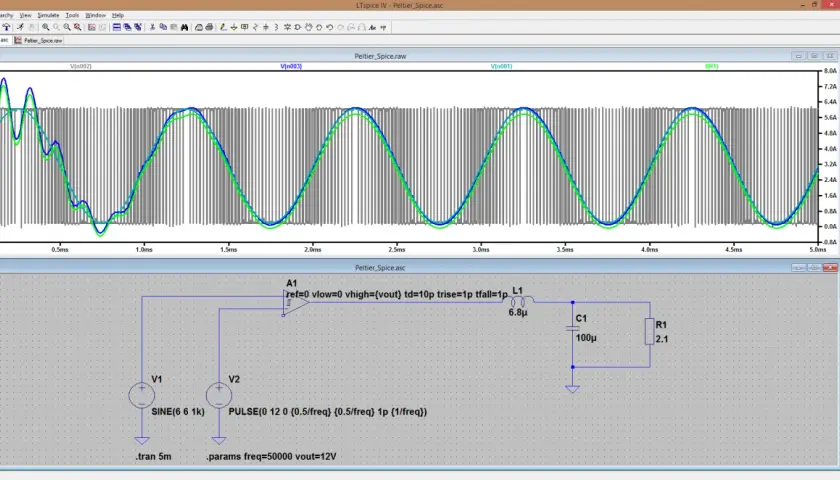Select the Capacitor tool in toolbar
840x480 pixels.
click(x=266, y=27)
